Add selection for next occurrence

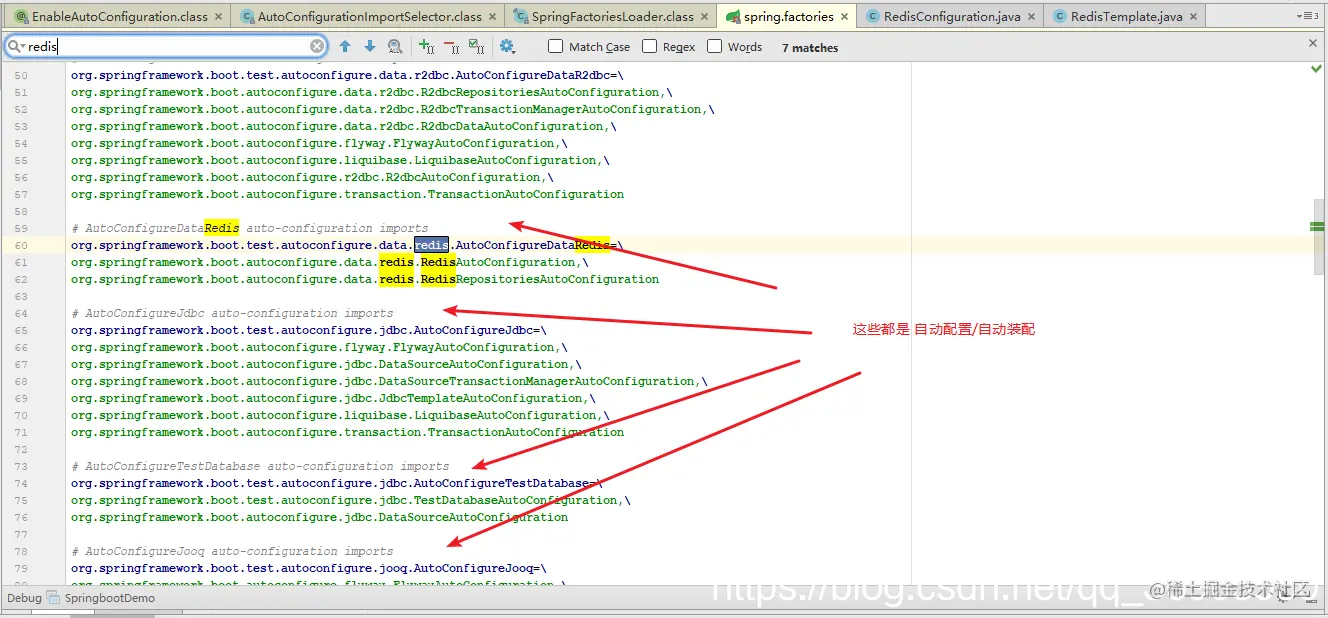click(427, 46)
